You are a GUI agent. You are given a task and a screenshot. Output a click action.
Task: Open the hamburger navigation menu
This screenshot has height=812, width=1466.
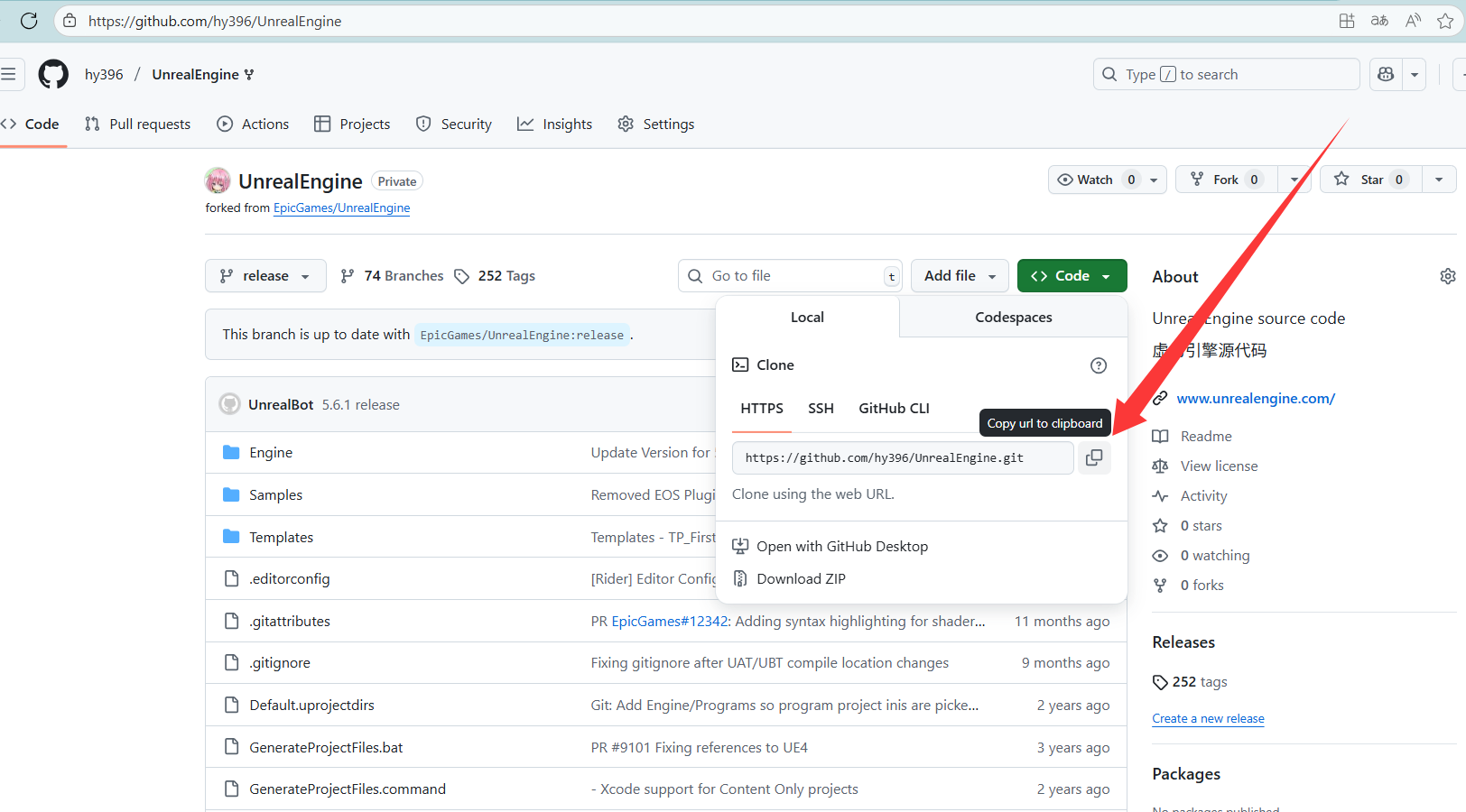8,74
